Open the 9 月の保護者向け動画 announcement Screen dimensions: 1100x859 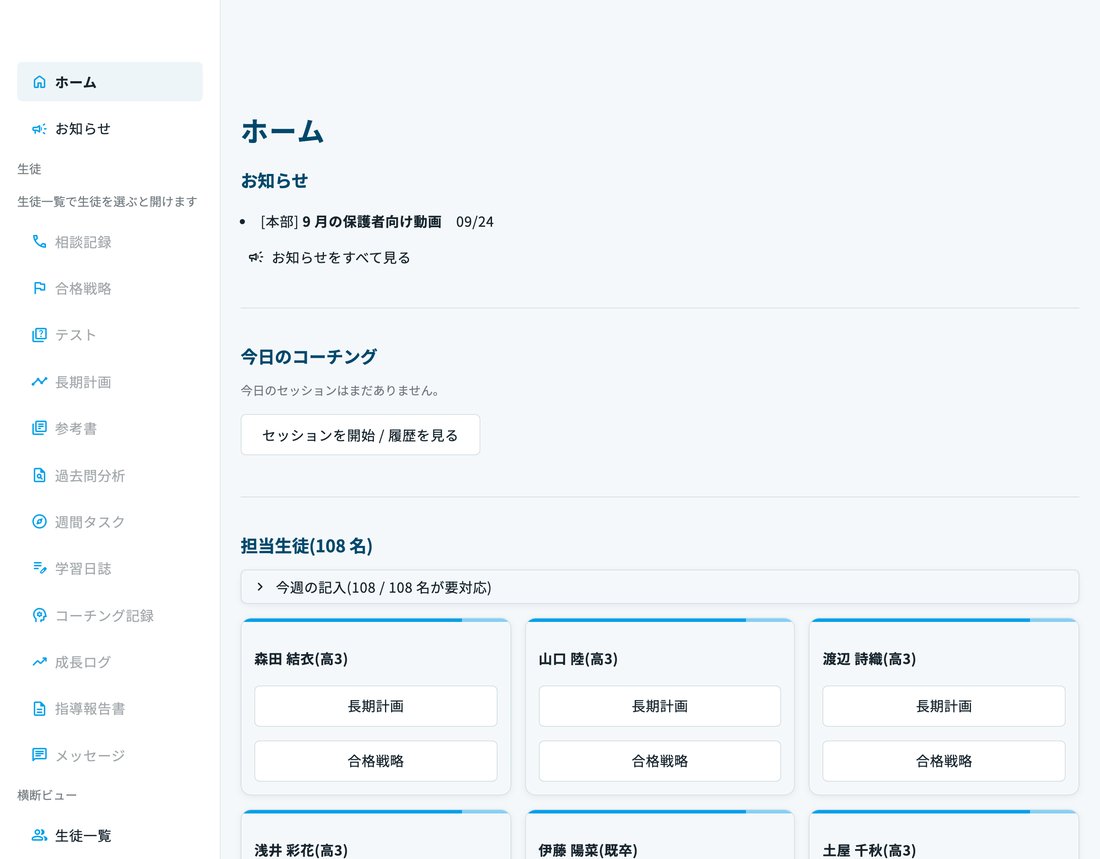click(x=372, y=222)
